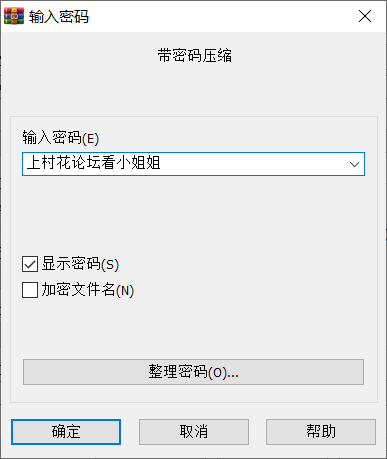Expand the password history dropdown arrow
387x459 pixels.
354,164
